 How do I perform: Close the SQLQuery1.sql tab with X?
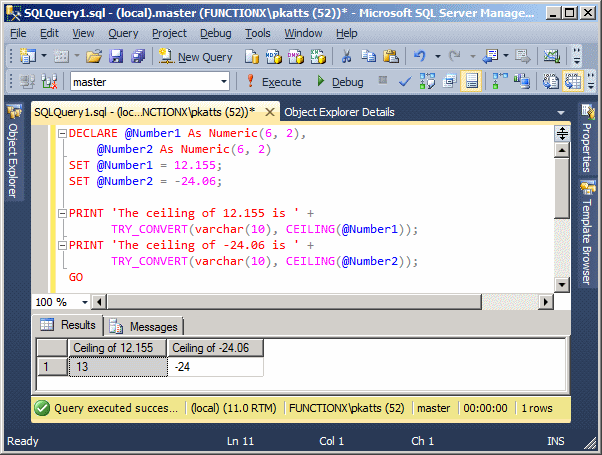click(x=270, y=112)
